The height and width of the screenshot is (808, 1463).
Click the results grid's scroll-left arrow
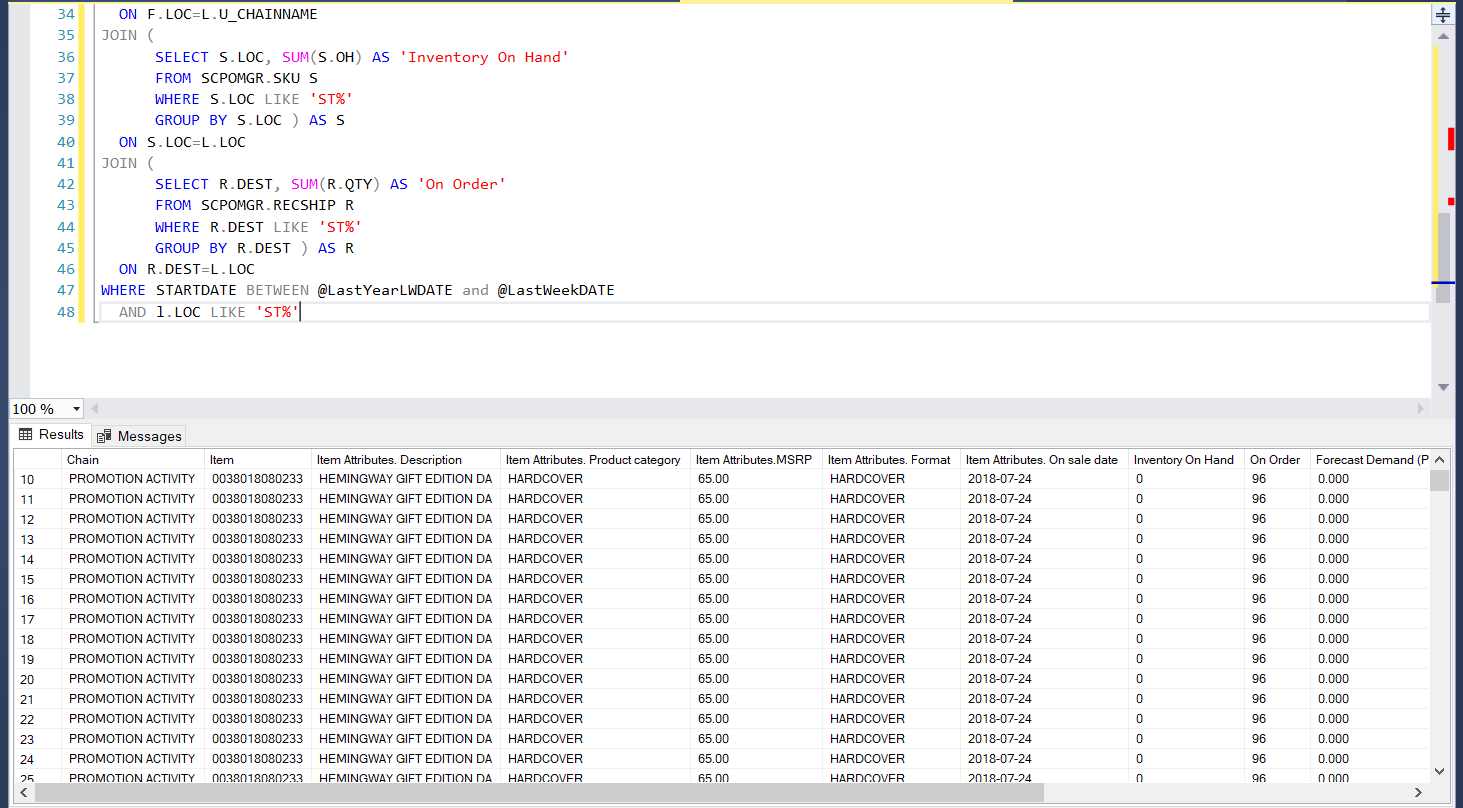coord(24,792)
